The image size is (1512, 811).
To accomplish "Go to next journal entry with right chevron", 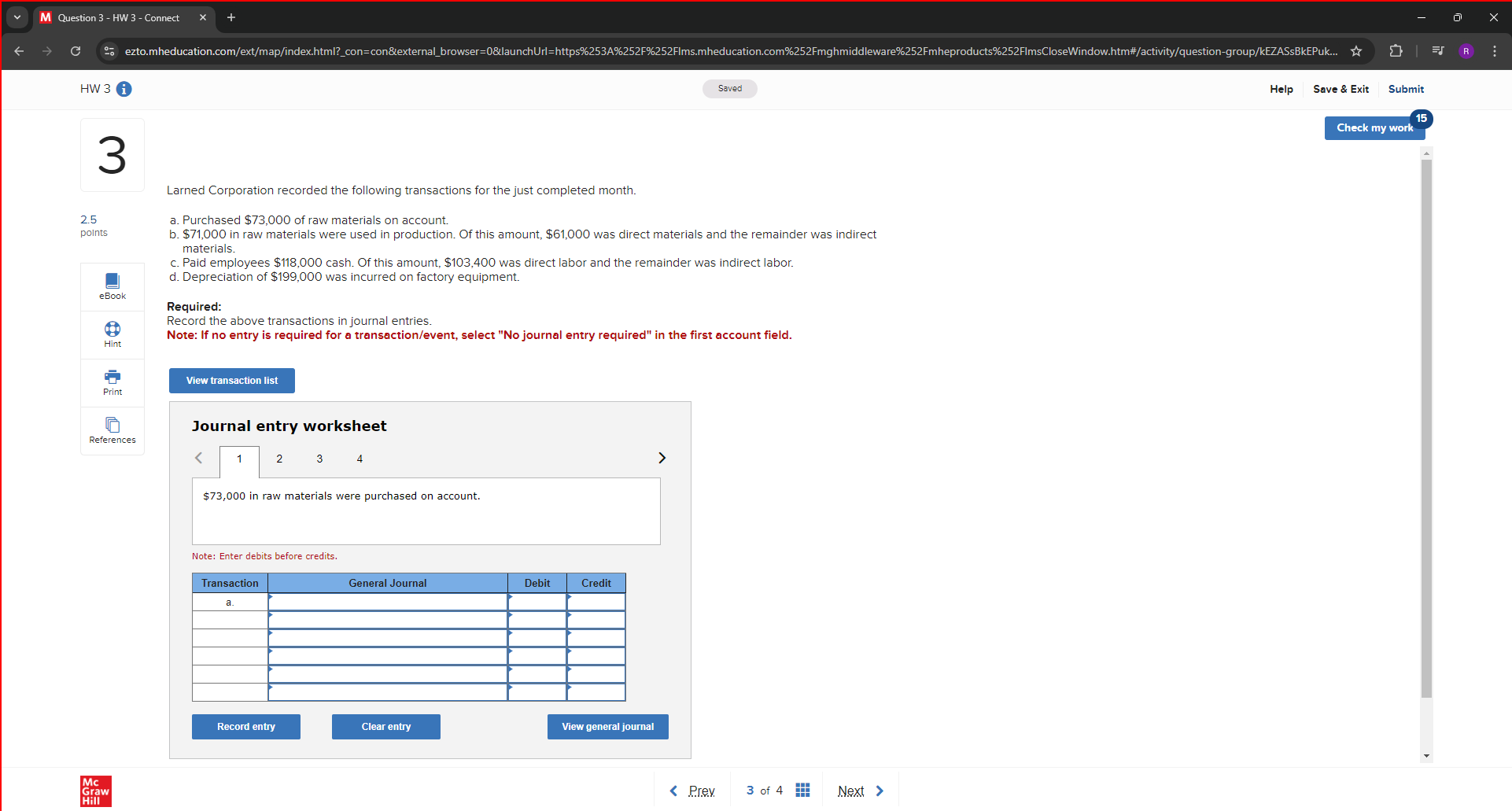I will pos(662,458).
